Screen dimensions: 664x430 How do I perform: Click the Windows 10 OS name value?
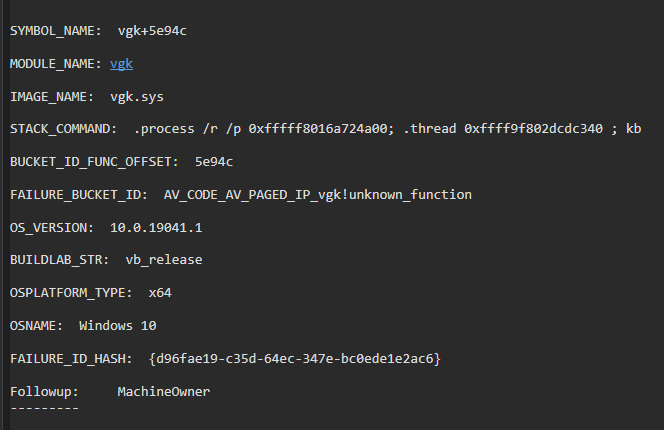tap(117, 326)
